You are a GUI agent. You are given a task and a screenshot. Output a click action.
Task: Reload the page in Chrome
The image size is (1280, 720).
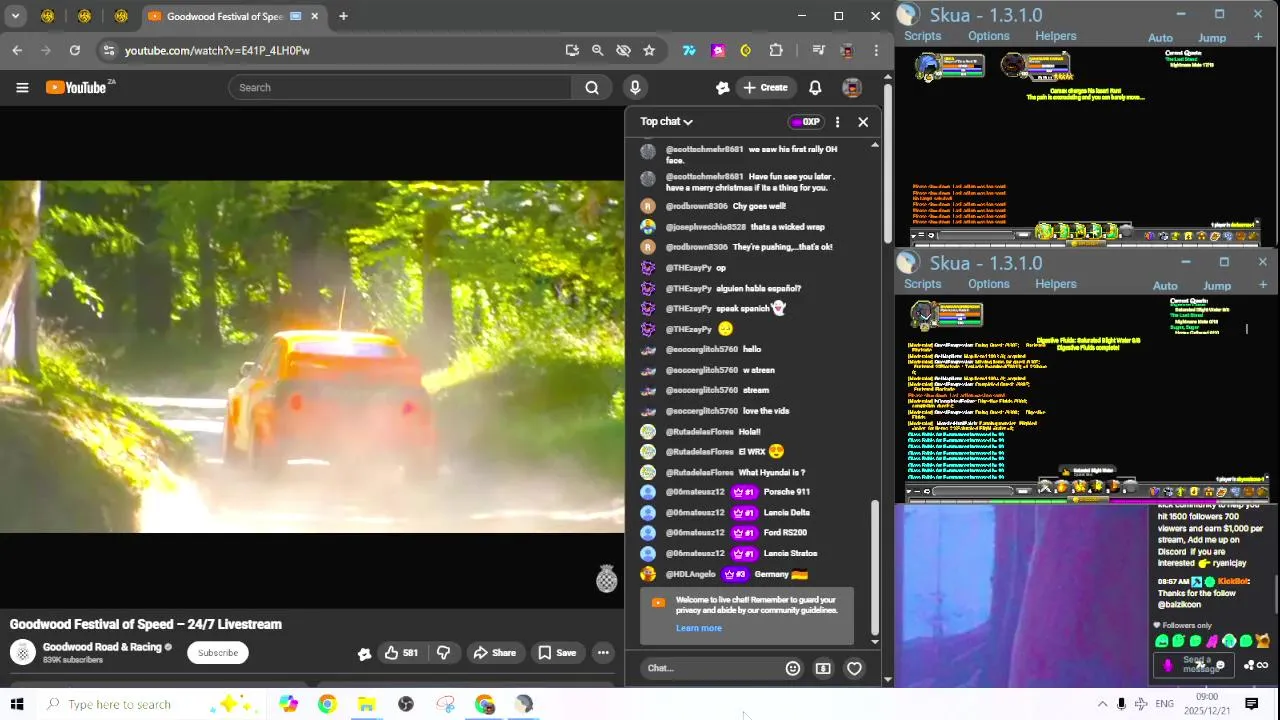74,50
